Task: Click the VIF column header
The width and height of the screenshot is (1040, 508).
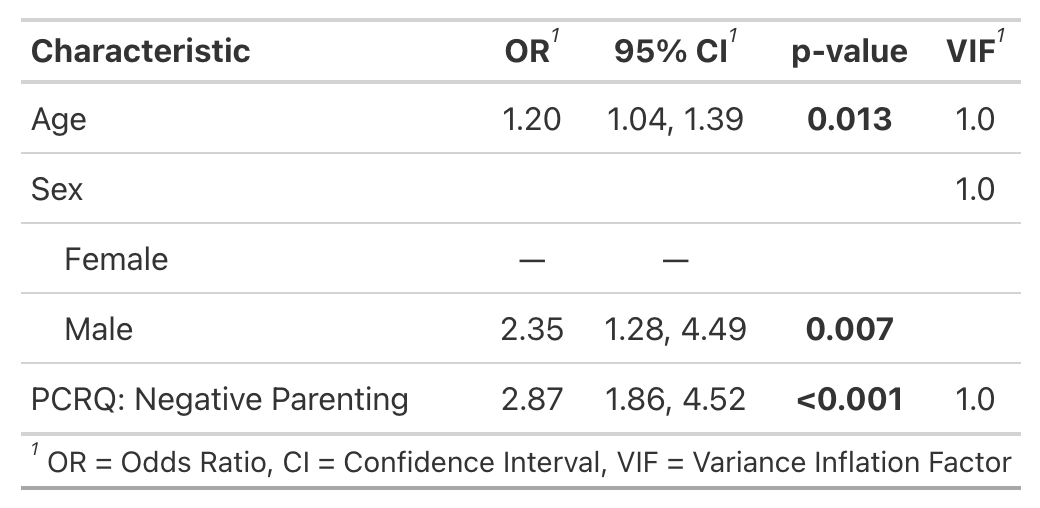Action: coord(969,51)
